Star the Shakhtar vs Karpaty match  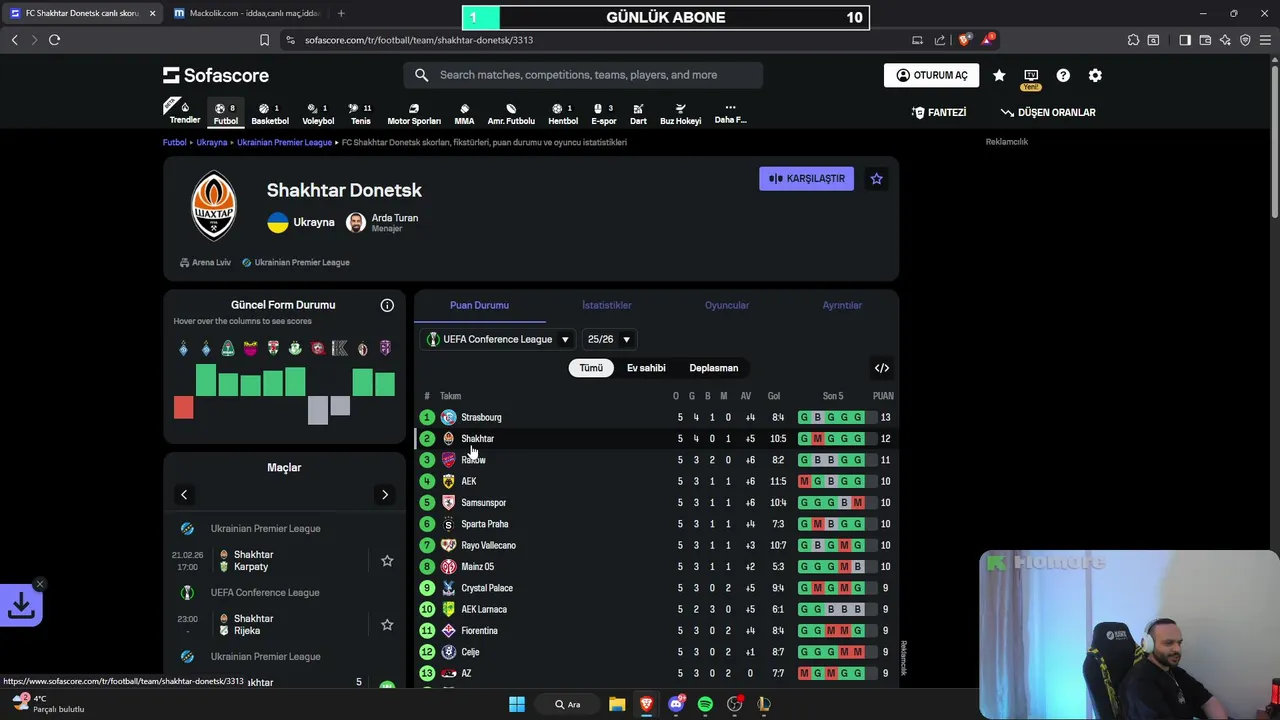[x=387, y=561]
